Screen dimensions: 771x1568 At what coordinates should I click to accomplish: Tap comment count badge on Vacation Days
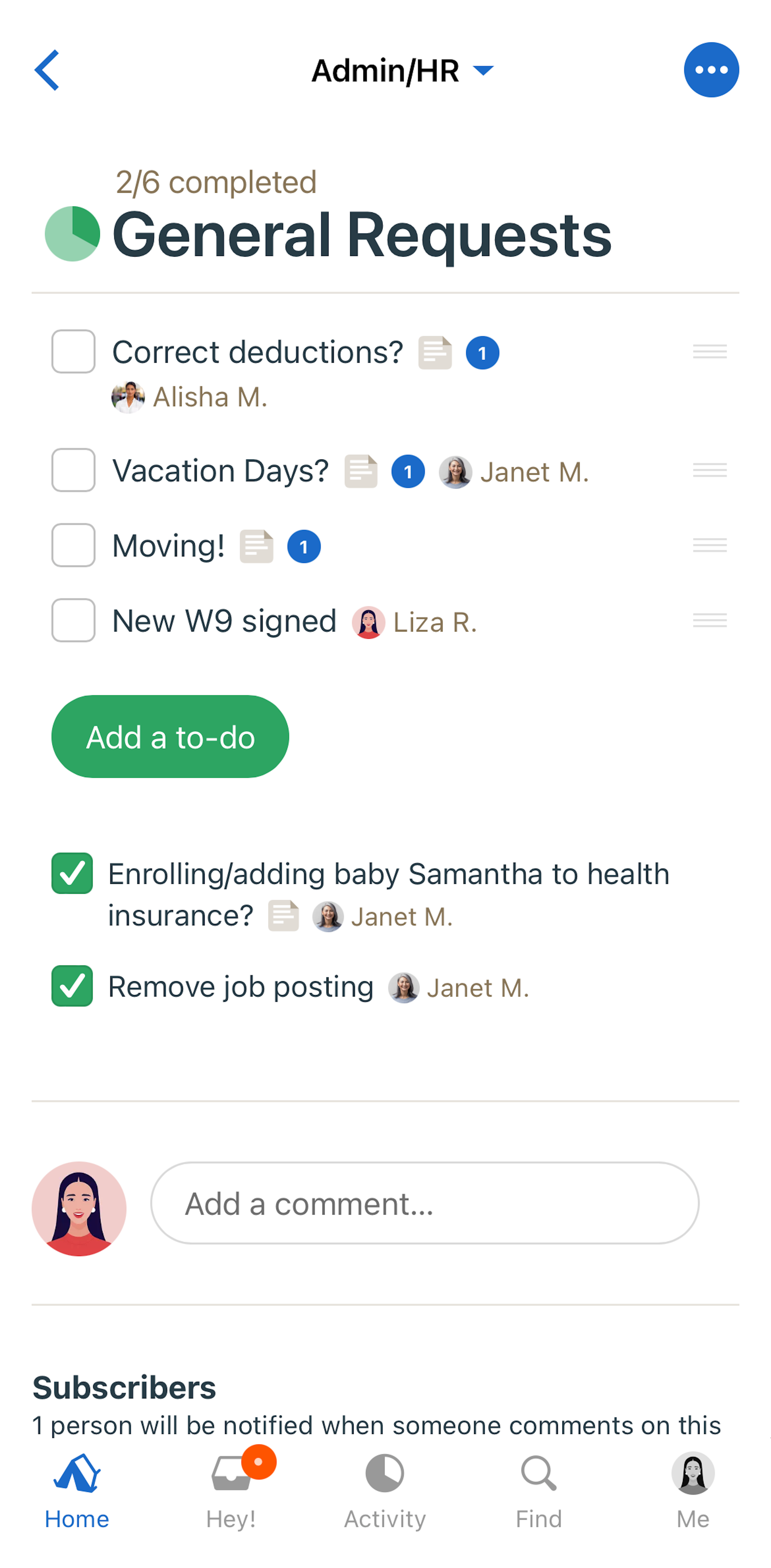[x=407, y=472]
